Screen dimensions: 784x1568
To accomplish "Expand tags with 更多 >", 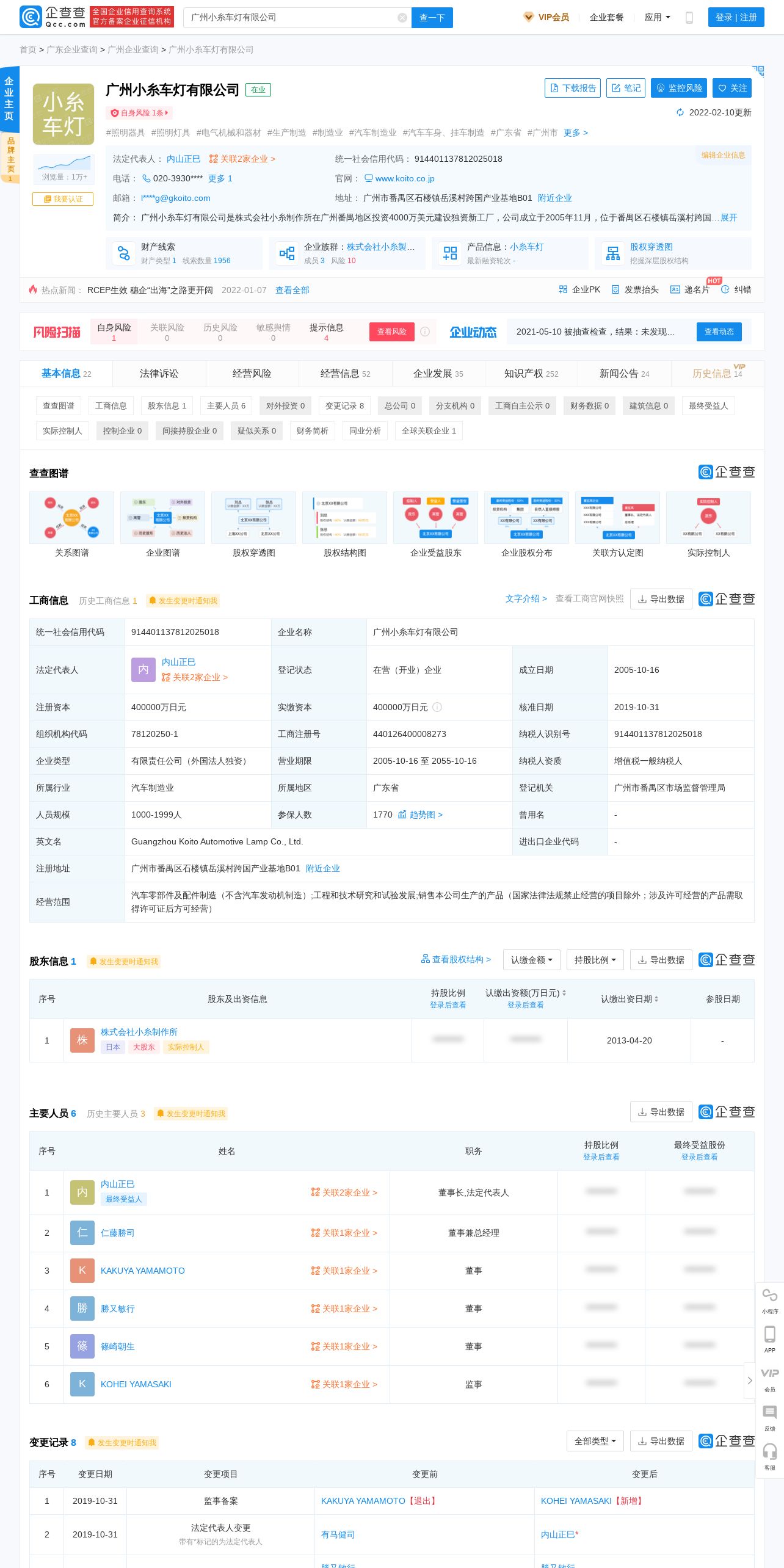I will [x=576, y=132].
